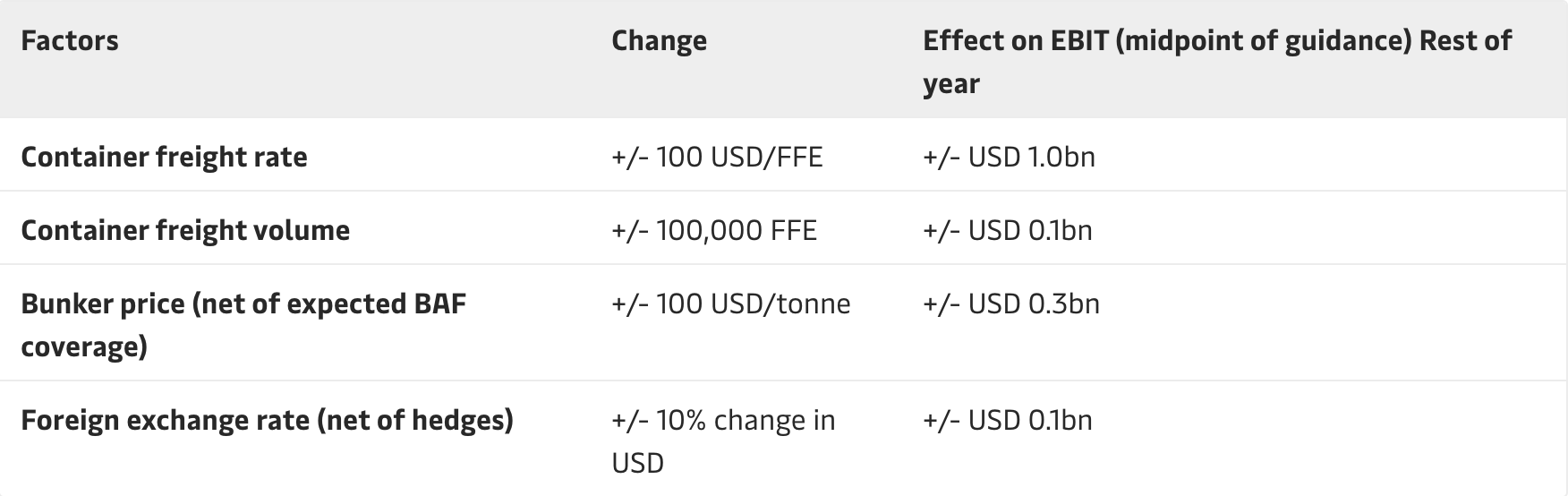Click the Factors column header
The image size is (1568, 496).
[x=70, y=41]
